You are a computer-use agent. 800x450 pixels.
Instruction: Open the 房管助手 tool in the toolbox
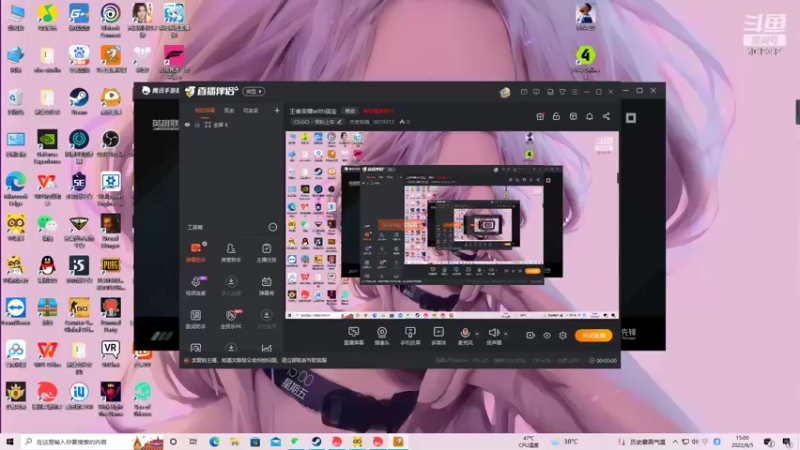231,252
